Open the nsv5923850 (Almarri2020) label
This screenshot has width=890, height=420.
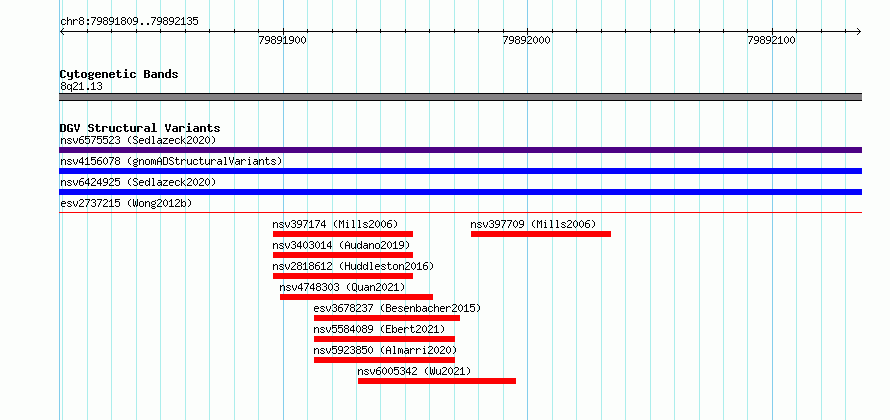385,350
